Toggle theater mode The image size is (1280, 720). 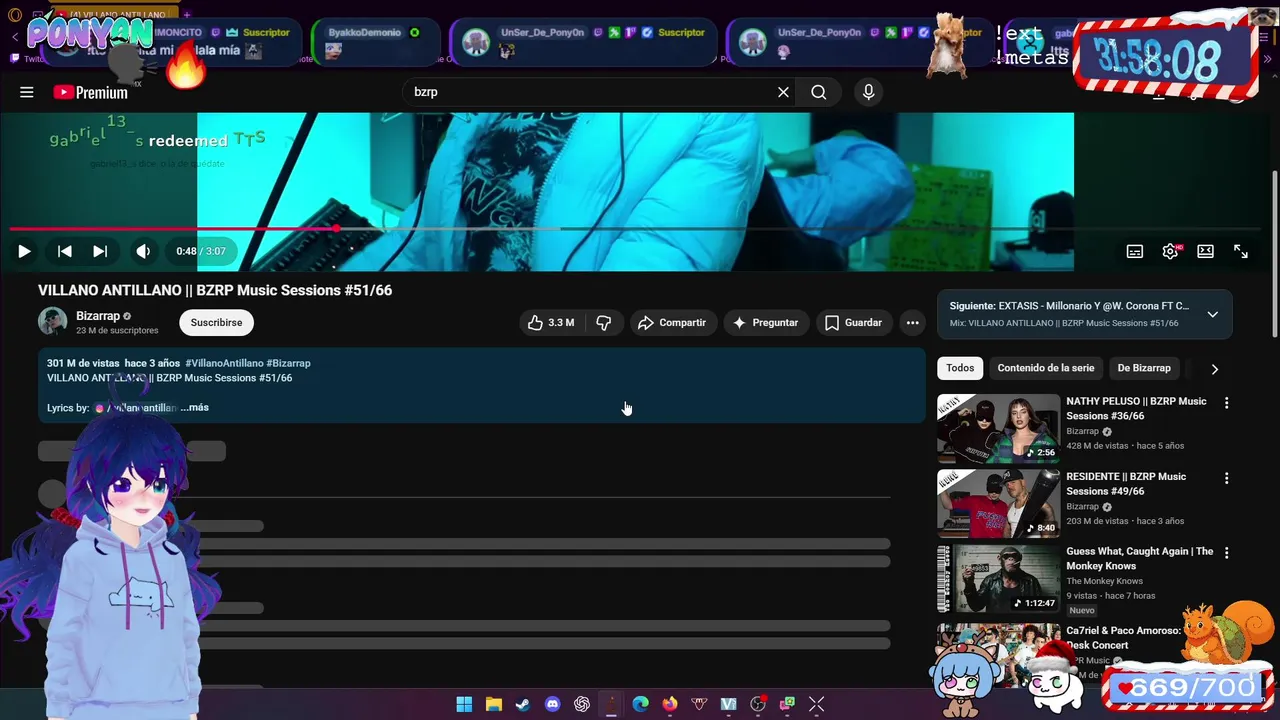pyautogui.click(x=1206, y=251)
